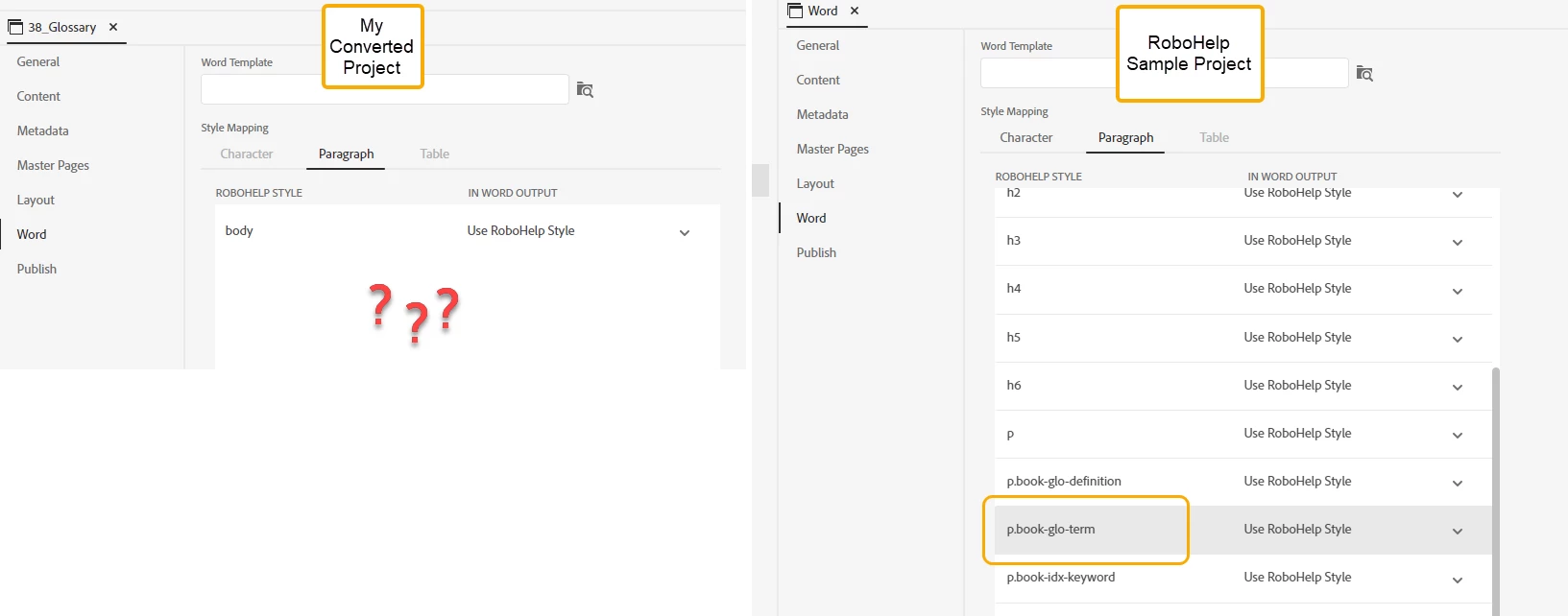Open Publish settings in the 38_Glossary preset

pos(36,269)
